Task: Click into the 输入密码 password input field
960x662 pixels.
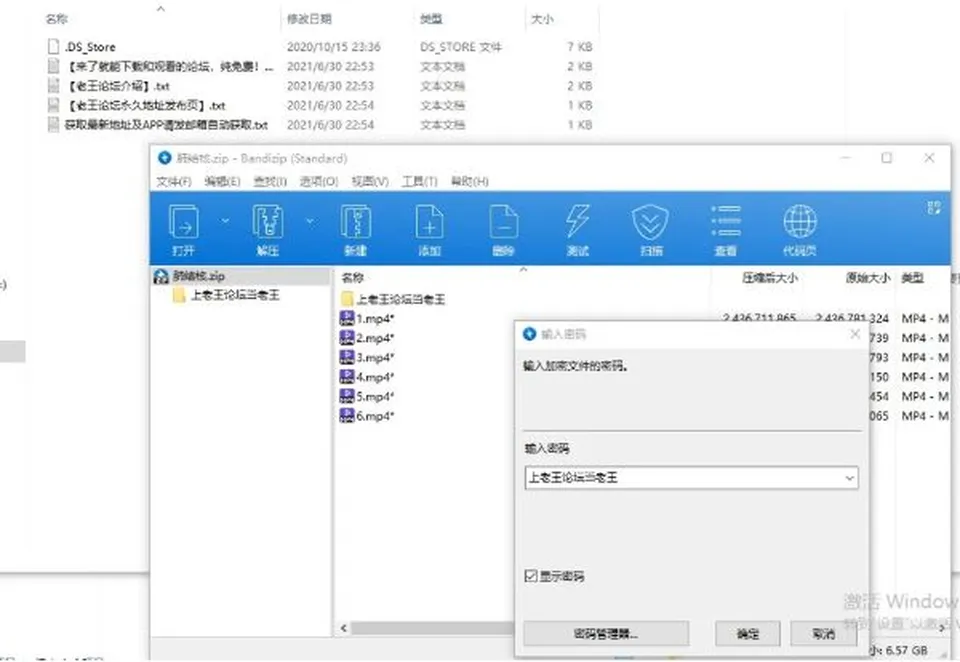Action: click(691, 478)
